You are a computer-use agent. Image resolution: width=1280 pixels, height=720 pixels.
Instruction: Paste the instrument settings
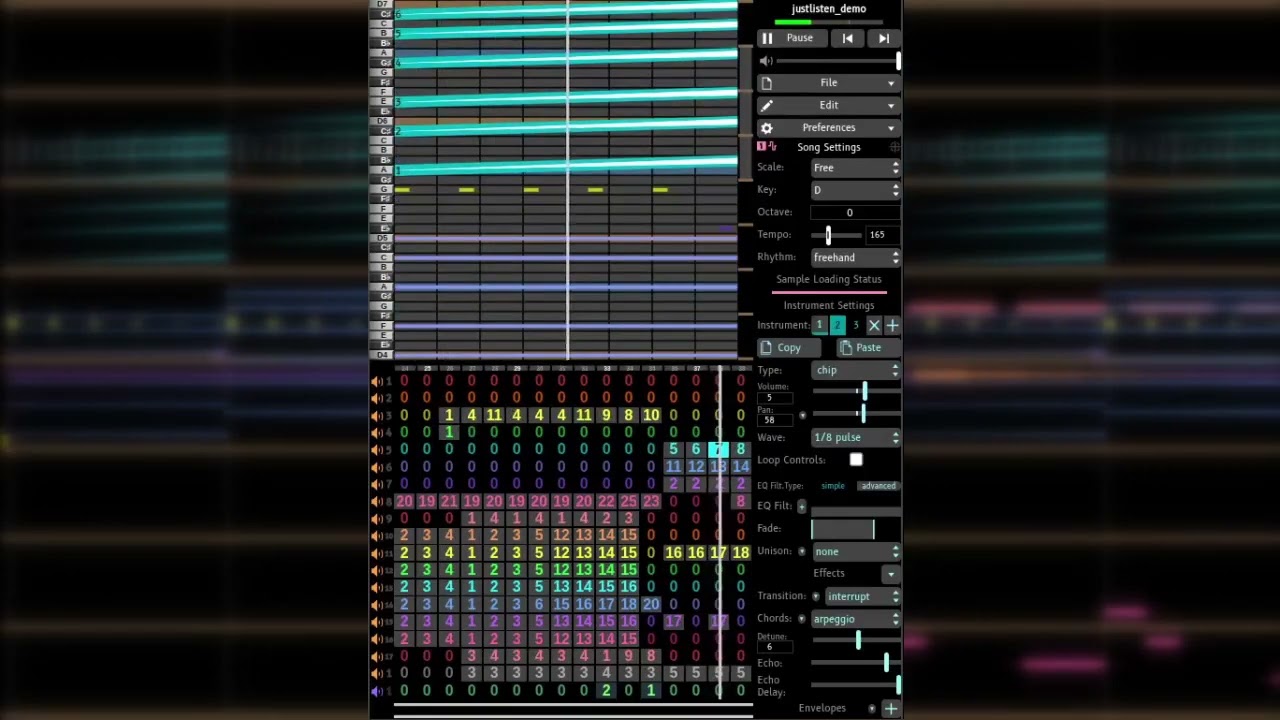click(868, 348)
